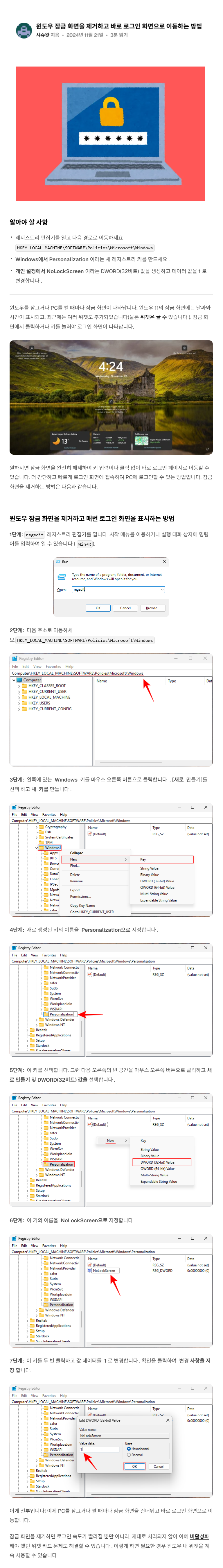The width and height of the screenshot is (223, 1568).
Task: Follow the underlined 비활성화 link in the closing paragraph
Action: pyautogui.click(x=199, y=1536)
